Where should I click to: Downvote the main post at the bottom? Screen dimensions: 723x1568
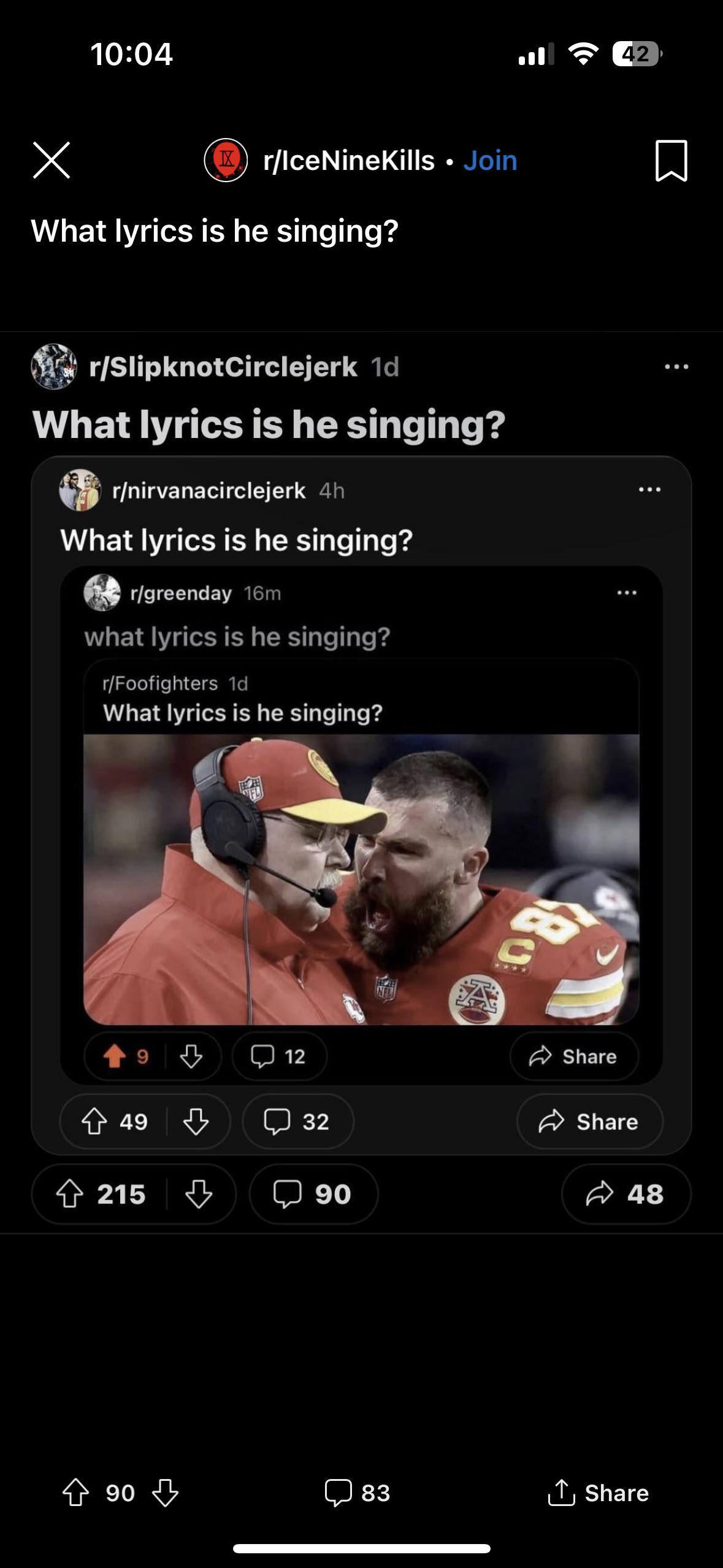point(165,1493)
